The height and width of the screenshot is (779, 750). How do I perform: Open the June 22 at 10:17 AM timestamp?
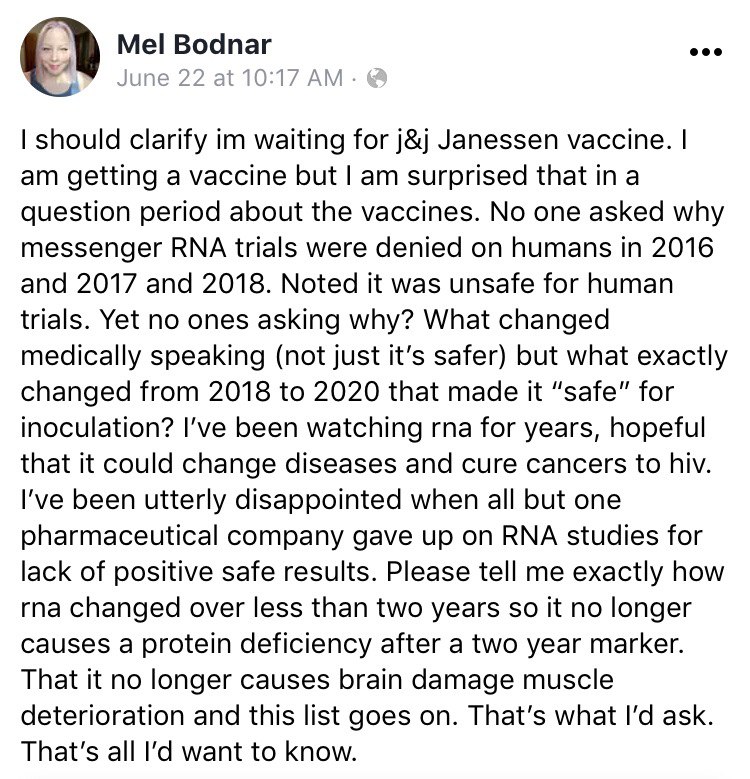coord(230,78)
